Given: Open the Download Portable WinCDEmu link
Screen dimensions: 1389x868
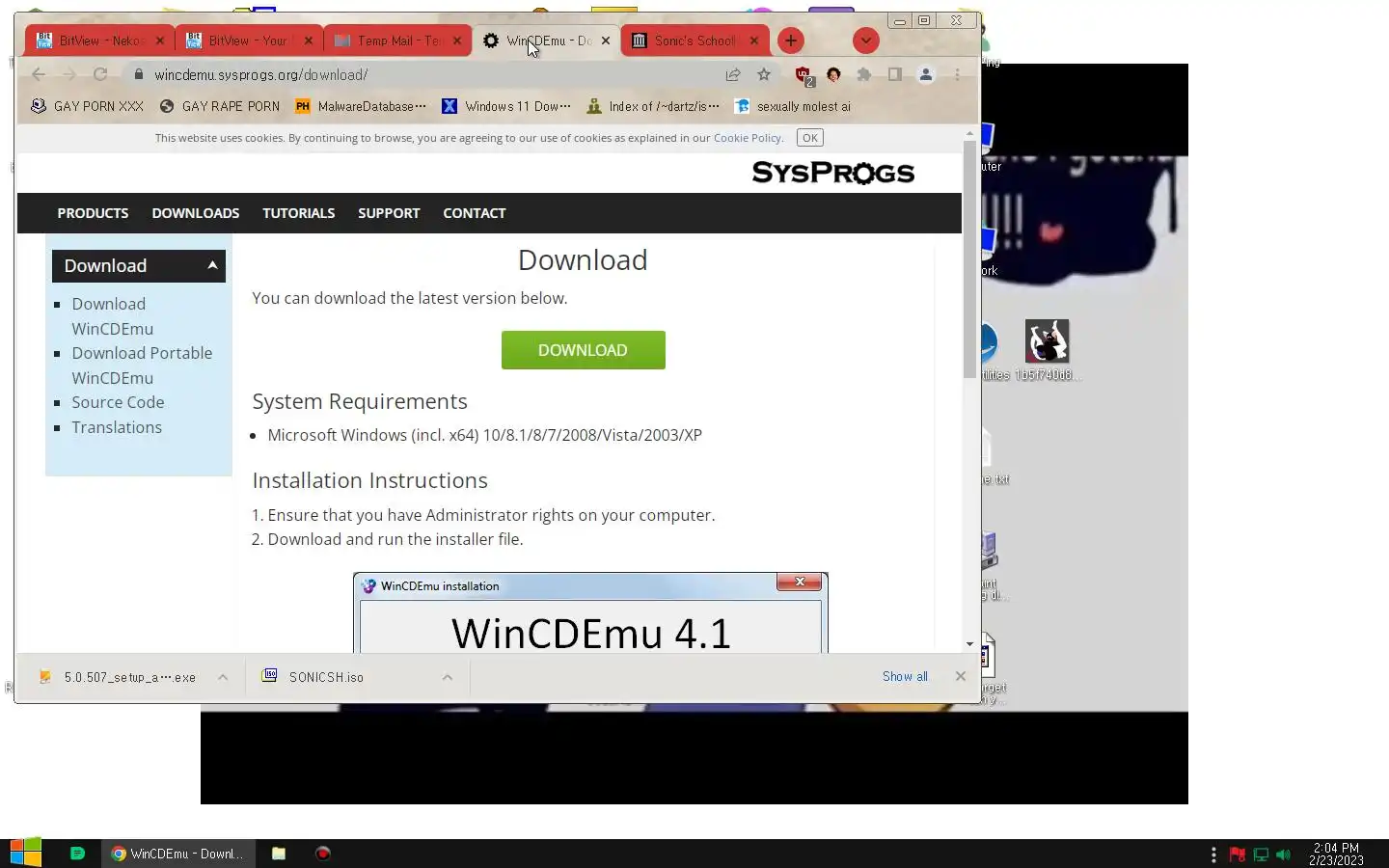Looking at the screenshot, I should tap(142, 366).
